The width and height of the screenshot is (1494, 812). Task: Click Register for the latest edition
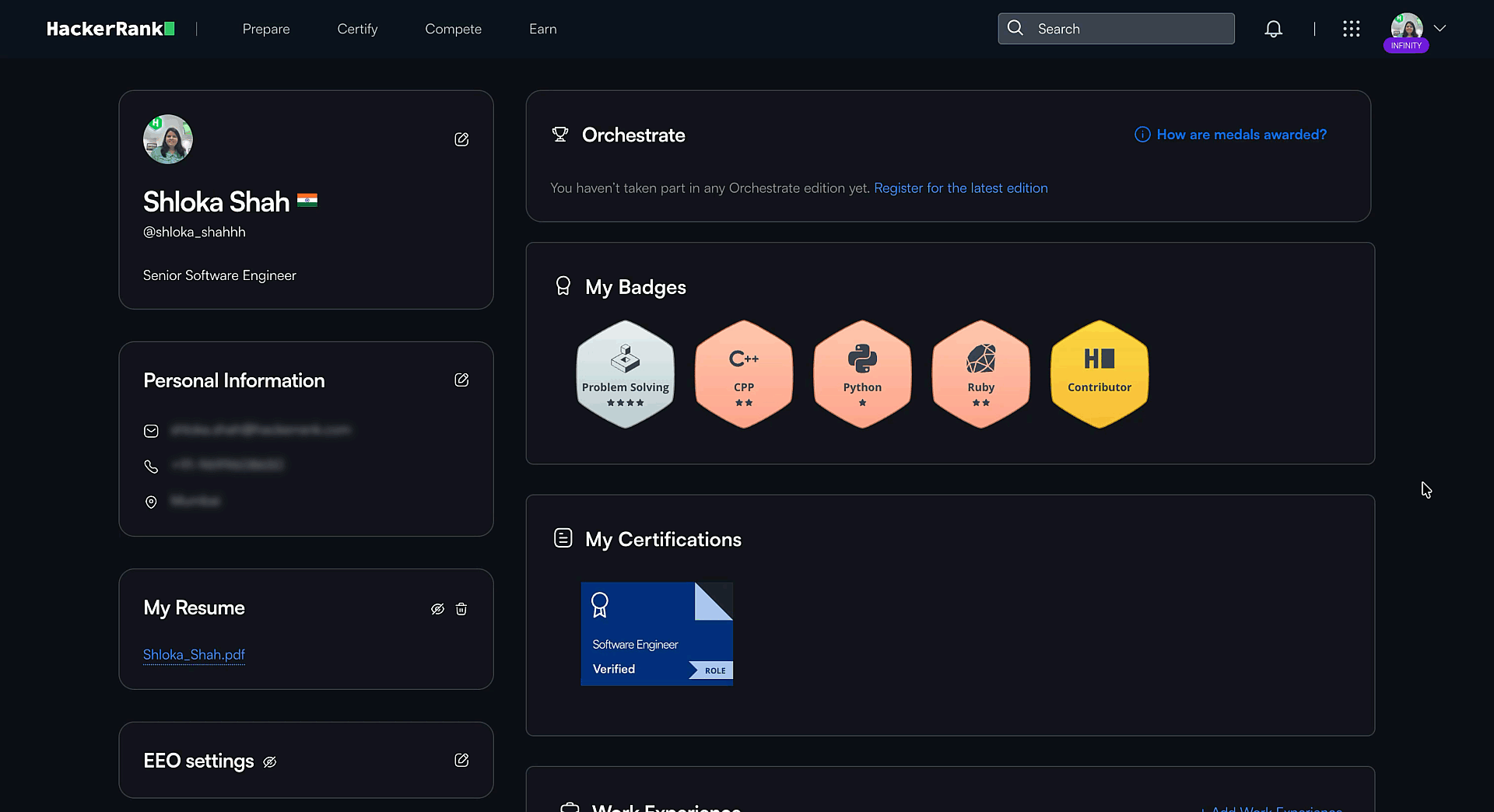click(x=961, y=188)
